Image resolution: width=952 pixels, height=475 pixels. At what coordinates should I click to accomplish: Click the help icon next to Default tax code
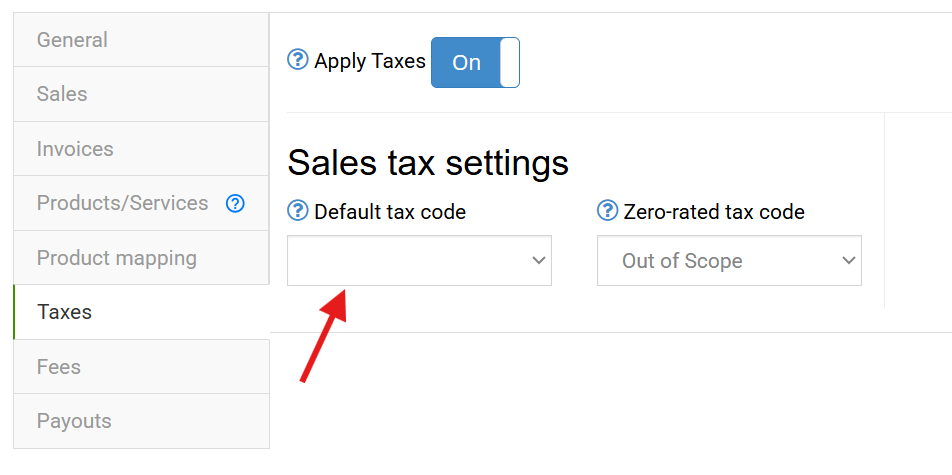pos(297,211)
